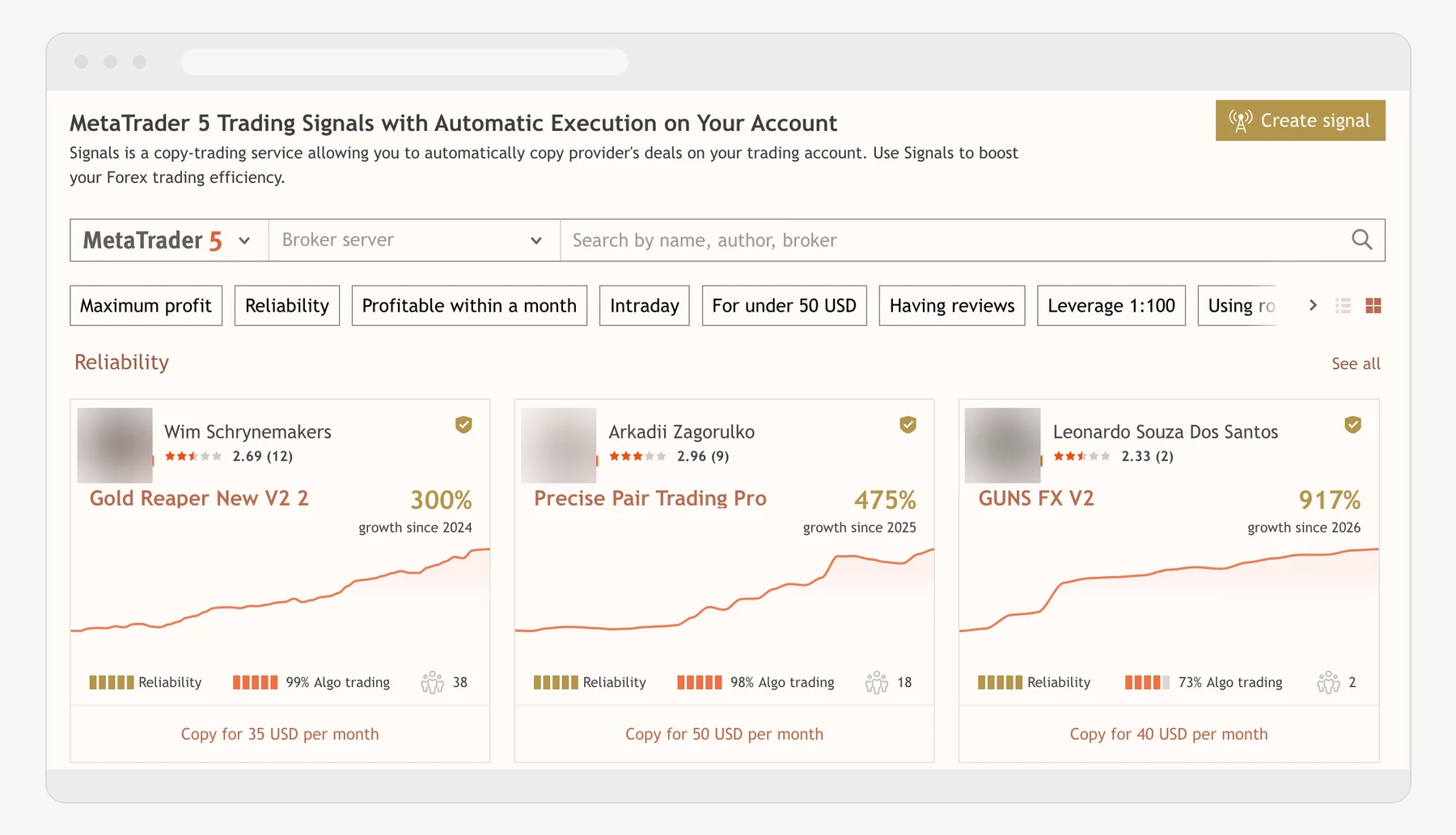Open Precise Pair Trading Pro signal
Image resolution: width=1456 pixels, height=835 pixels.
tap(650, 498)
